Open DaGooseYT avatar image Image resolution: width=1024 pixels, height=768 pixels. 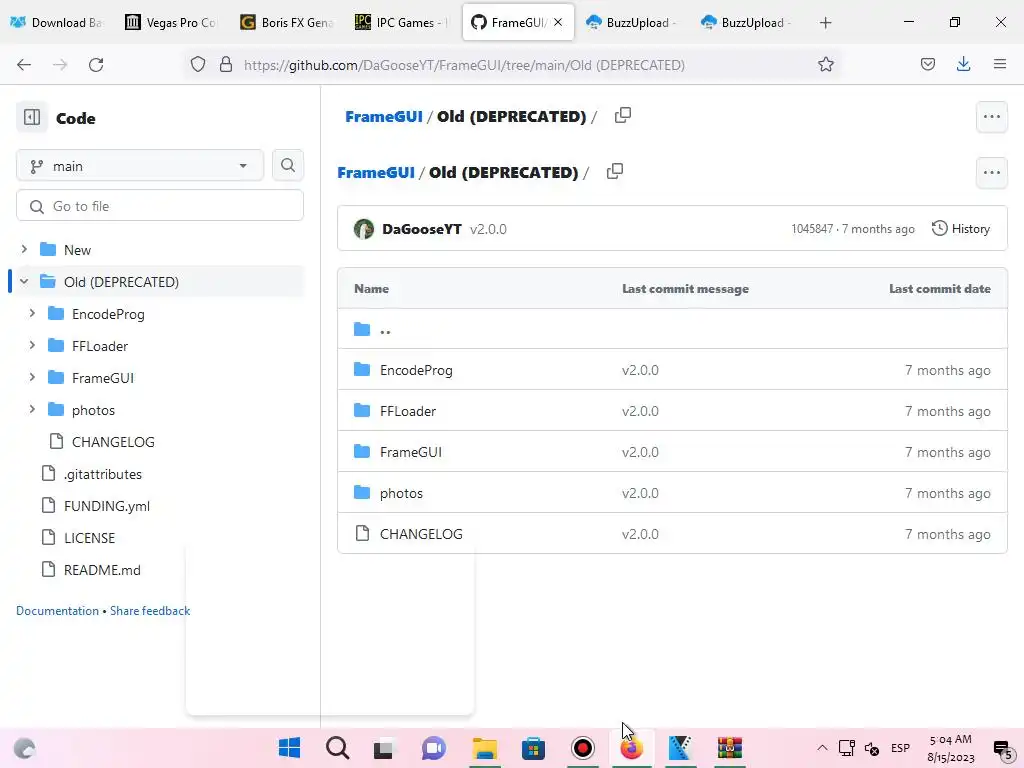(364, 229)
